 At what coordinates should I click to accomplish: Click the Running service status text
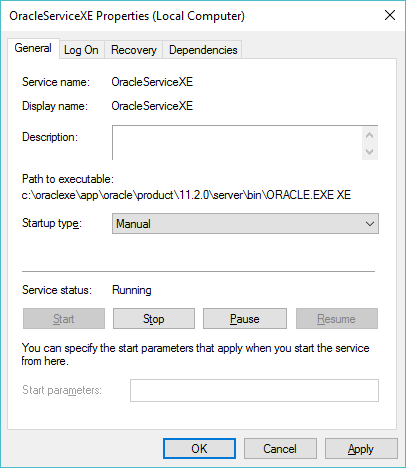click(132, 290)
